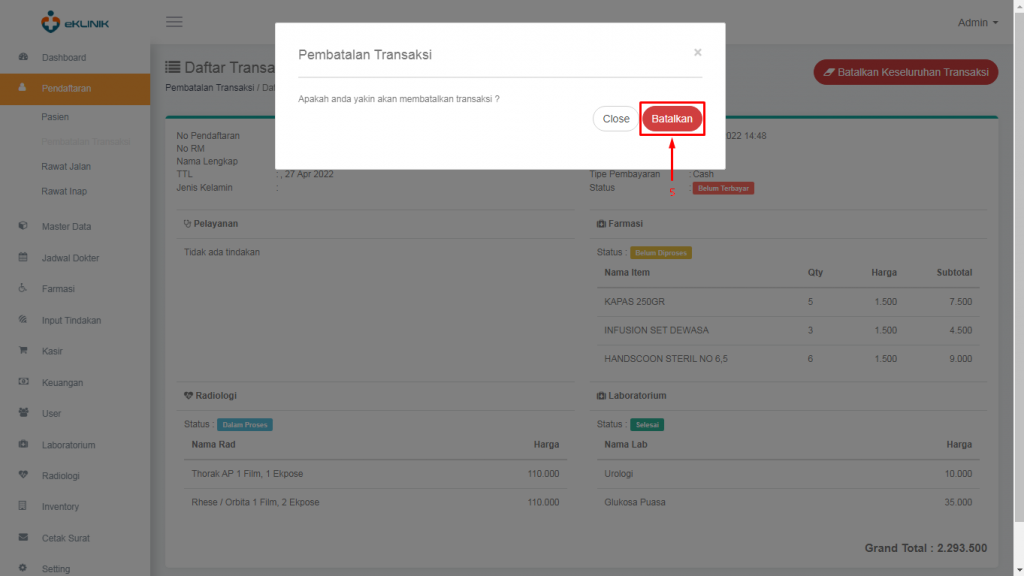Select the Selesai status badge on Laboratorium
The height and width of the screenshot is (576, 1024).
[x=646, y=424]
